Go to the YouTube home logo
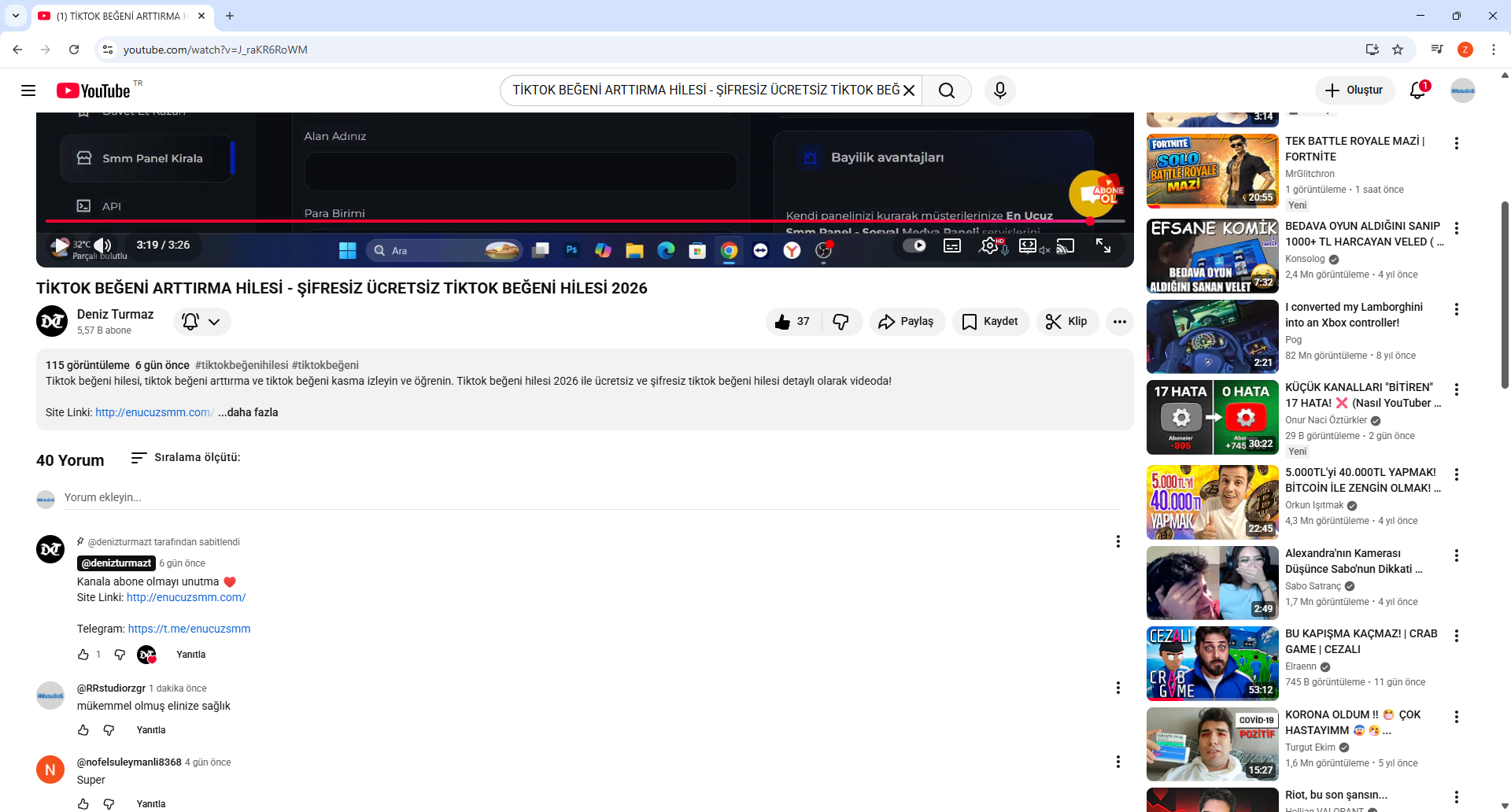Viewport: 1511px width, 812px height. [94, 90]
